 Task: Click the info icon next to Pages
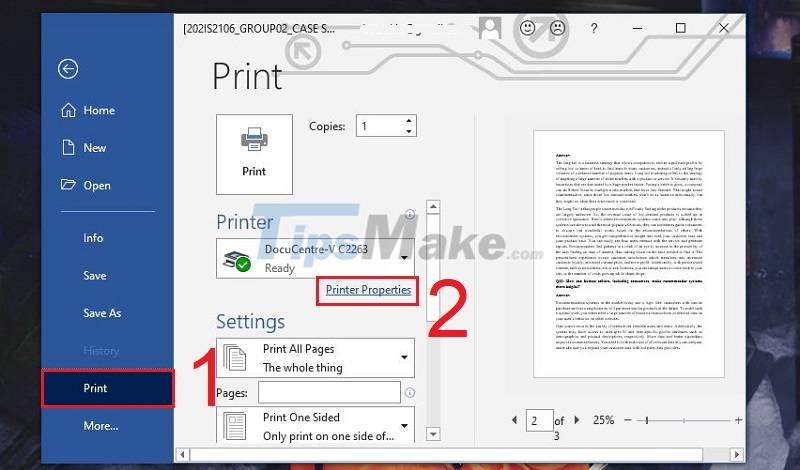(x=410, y=392)
